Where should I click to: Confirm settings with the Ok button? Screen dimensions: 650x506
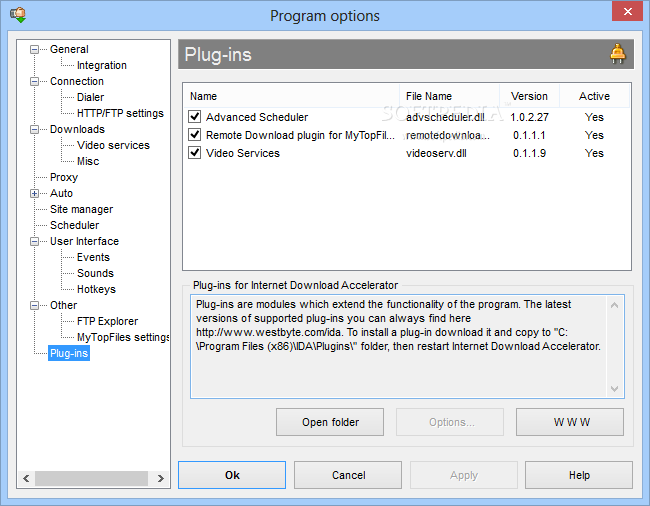tap(232, 475)
